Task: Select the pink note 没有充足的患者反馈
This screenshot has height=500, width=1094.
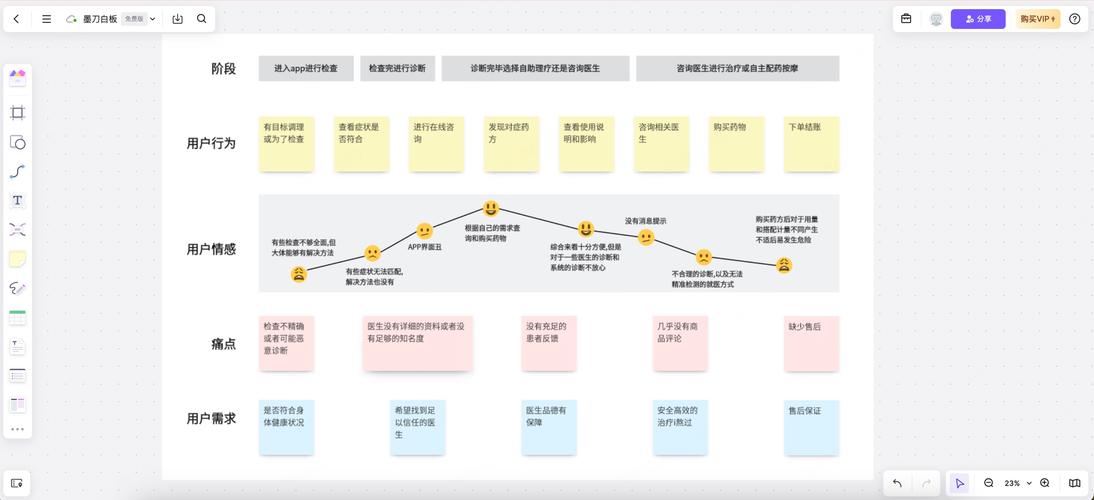Action: (549, 343)
